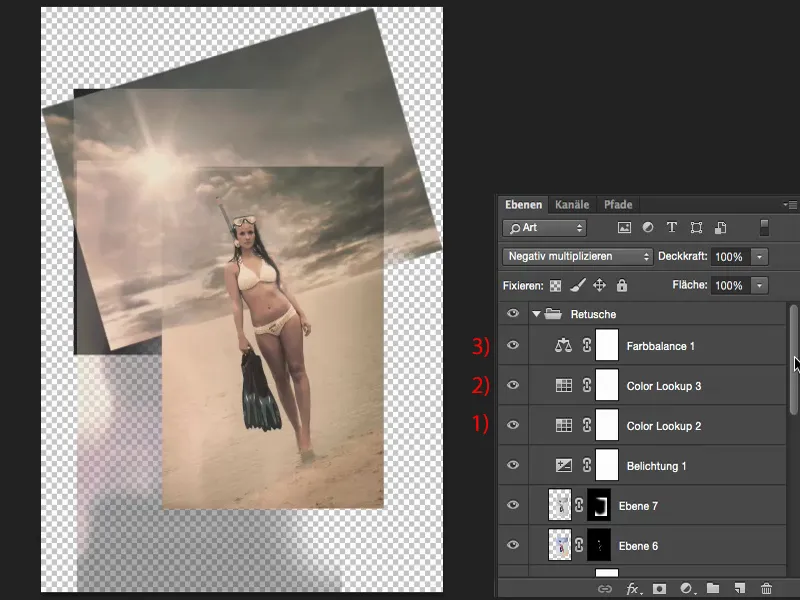Image resolution: width=800 pixels, height=600 pixels.
Task: Switch to the Pfade tab
Action: [617, 205]
